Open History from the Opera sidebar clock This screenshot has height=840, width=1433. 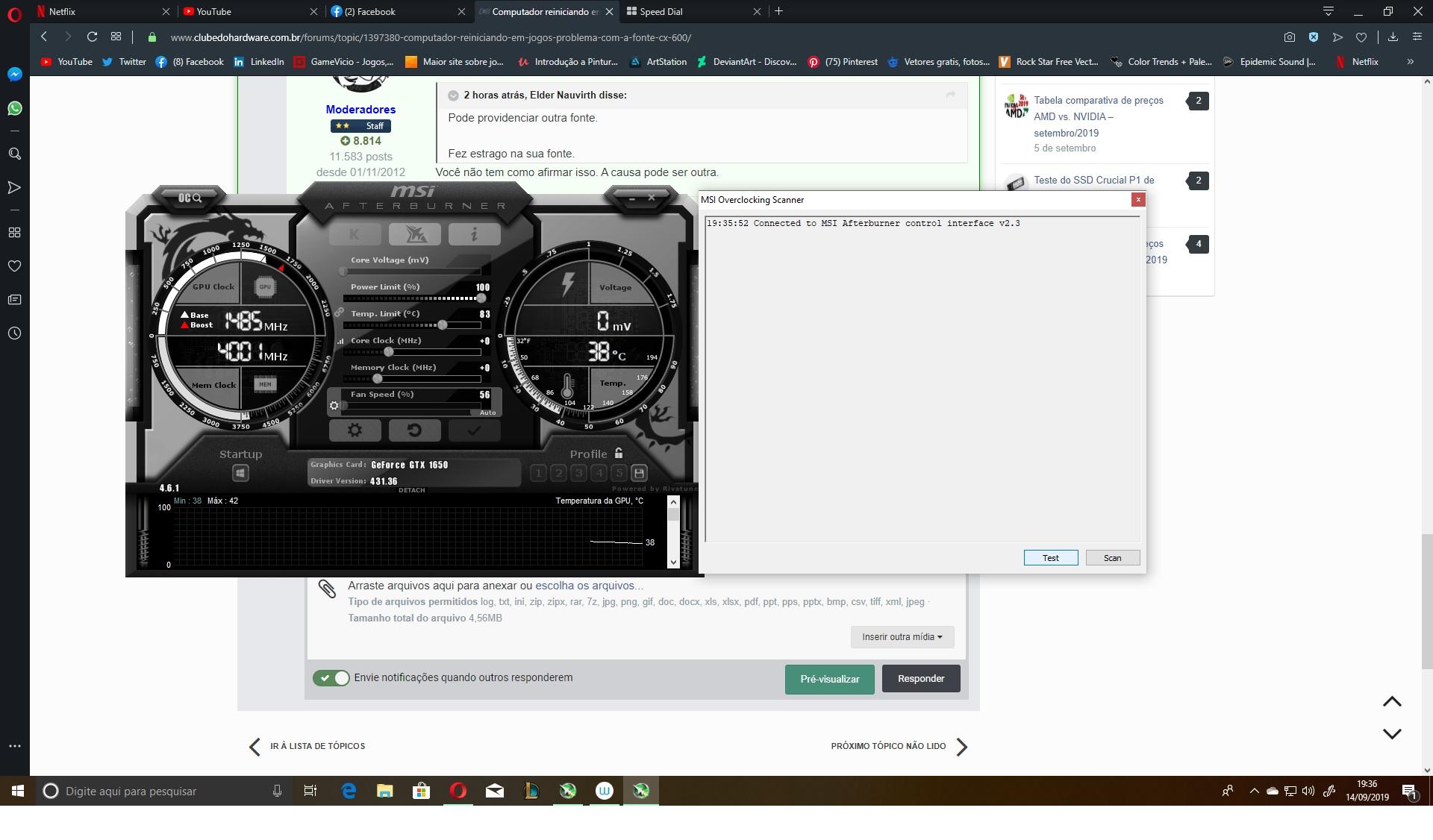pyautogui.click(x=14, y=333)
